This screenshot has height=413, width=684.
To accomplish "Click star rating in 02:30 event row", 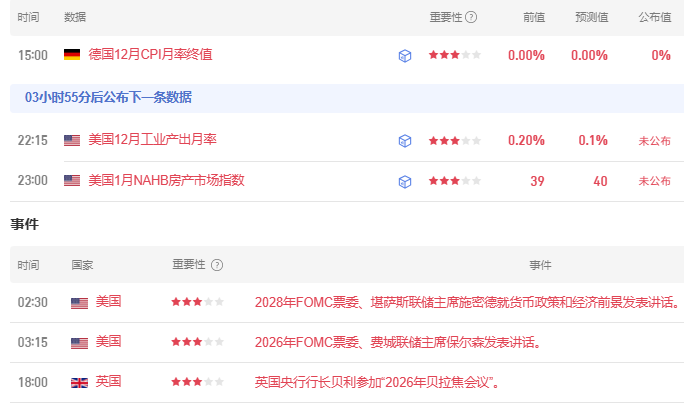I will tap(198, 302).
